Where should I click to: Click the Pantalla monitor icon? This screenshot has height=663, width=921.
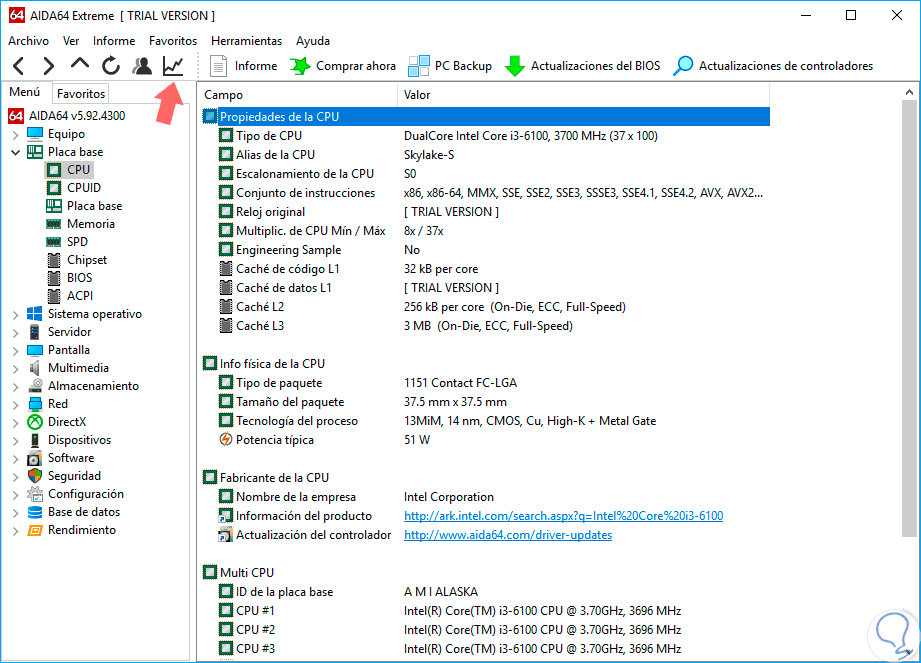coord(35,350)
